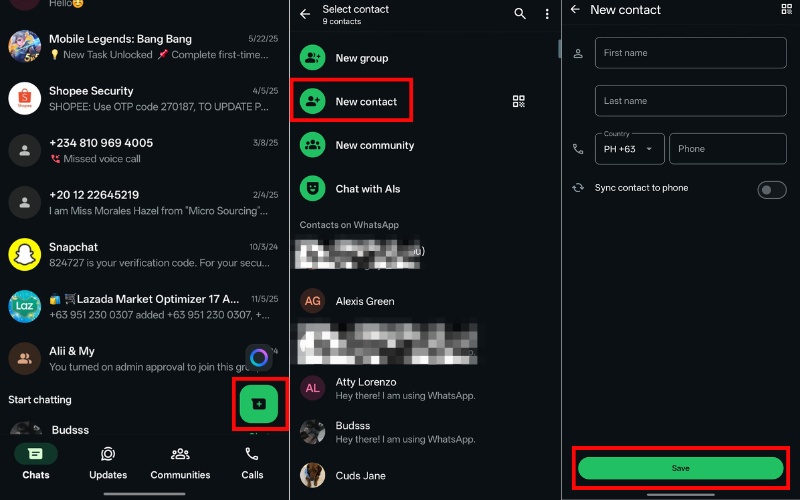Click the First name input field
Screen dimensions: 800x500
point(690,53)
